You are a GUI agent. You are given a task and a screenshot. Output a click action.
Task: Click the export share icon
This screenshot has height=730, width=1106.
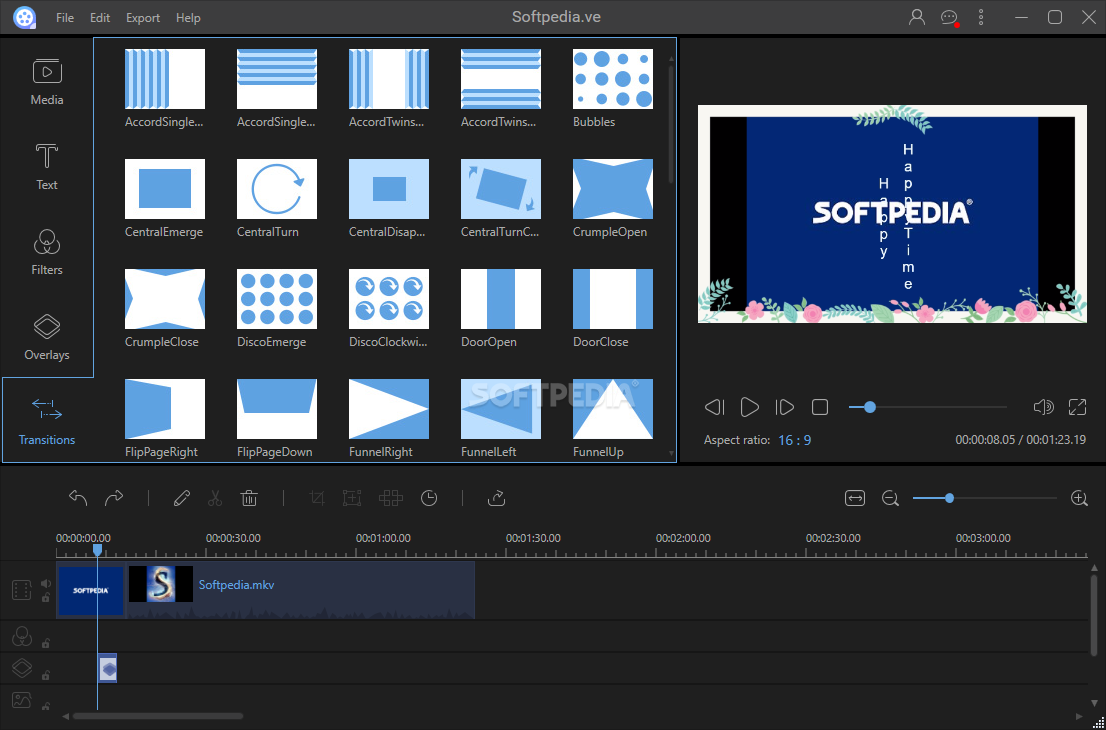coord(497,498)
